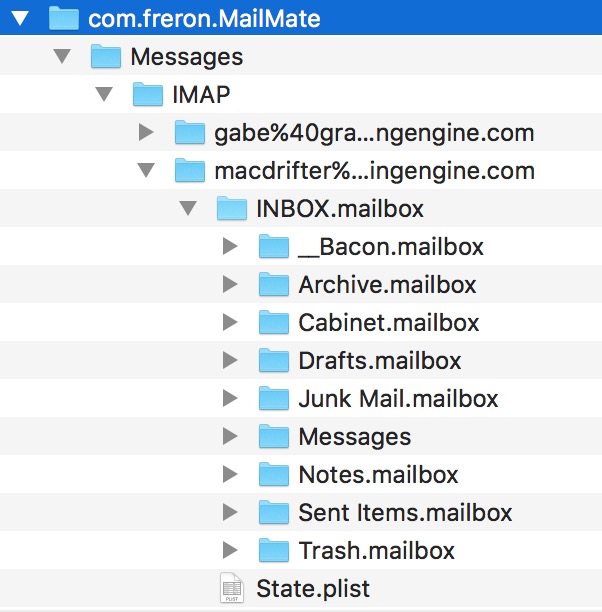Collapse the IMAP folder disclosure triangle
This screenshot has width=602, height=612.
point(104,94)
